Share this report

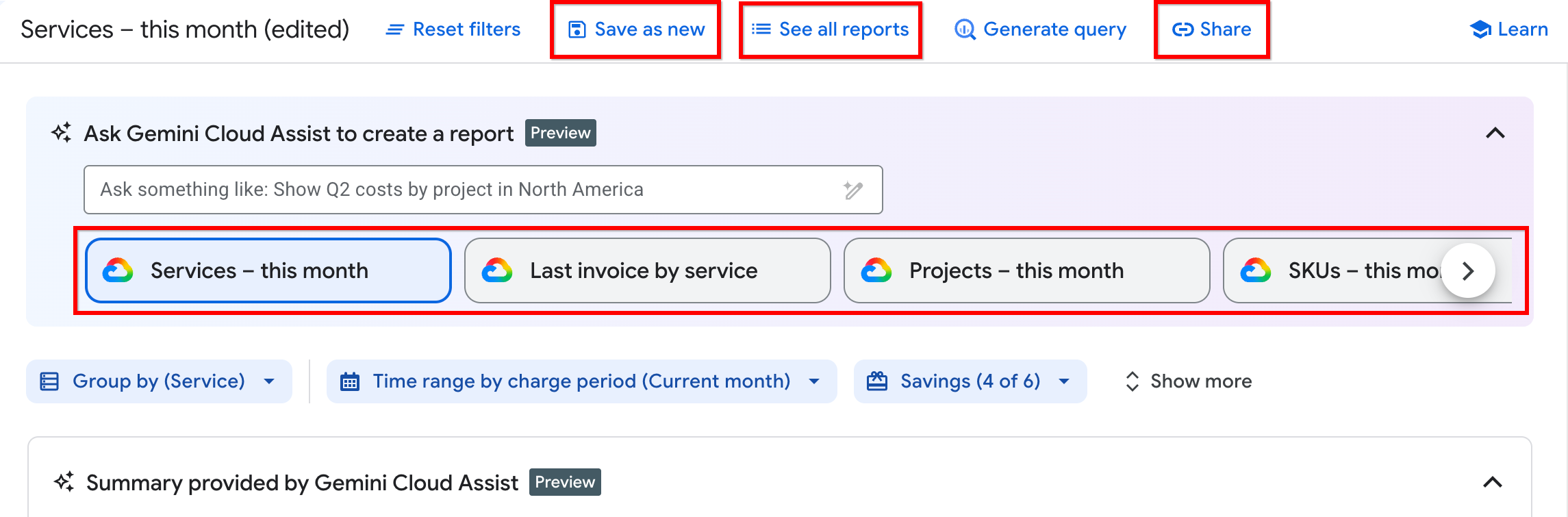pos(1211,29)
